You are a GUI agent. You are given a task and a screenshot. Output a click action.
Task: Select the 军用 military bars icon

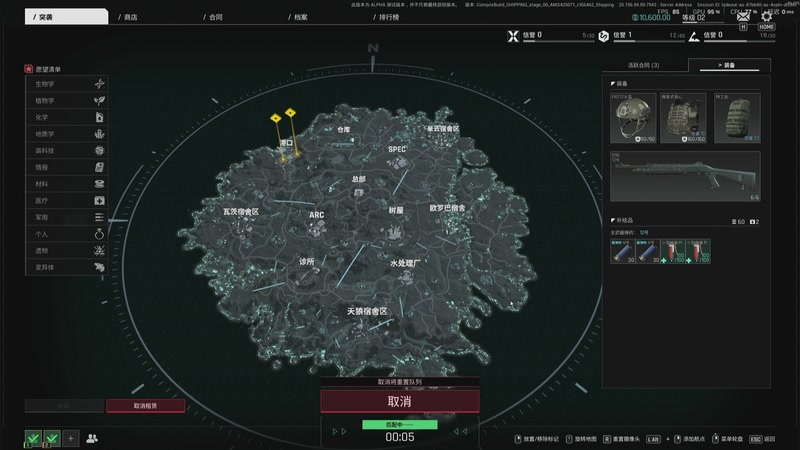pyautogui.click(x=99, y=217)
